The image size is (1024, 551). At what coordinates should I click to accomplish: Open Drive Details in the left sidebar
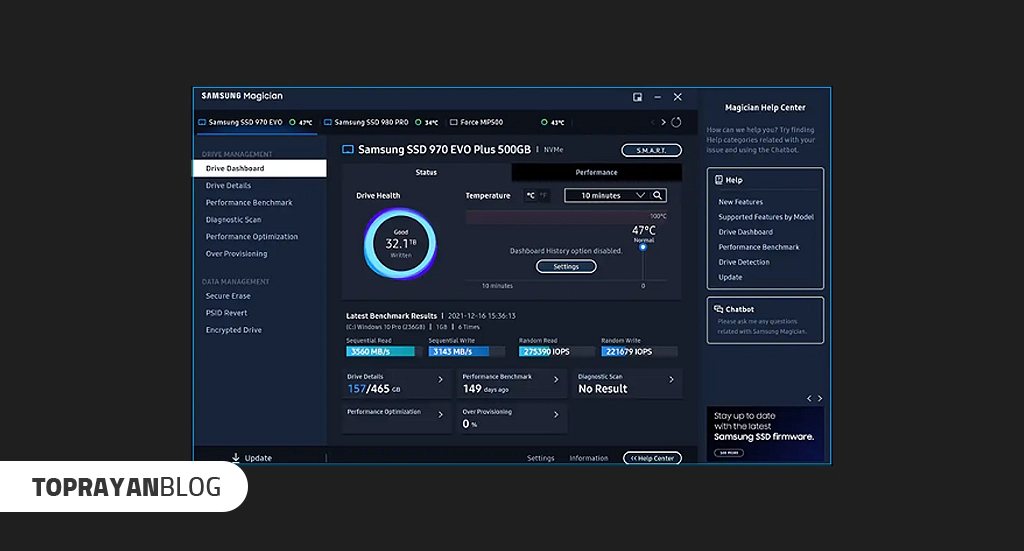[228, 185]
